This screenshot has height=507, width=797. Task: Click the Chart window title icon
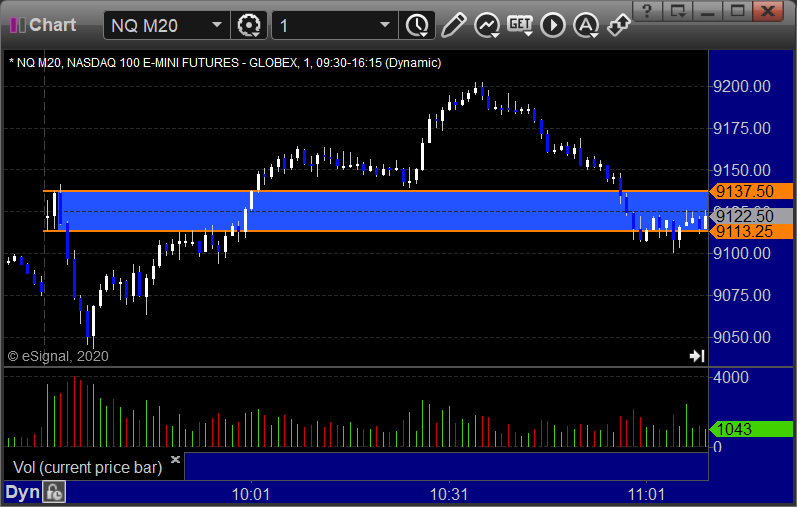pyautogui.click(x=18, y=25)
